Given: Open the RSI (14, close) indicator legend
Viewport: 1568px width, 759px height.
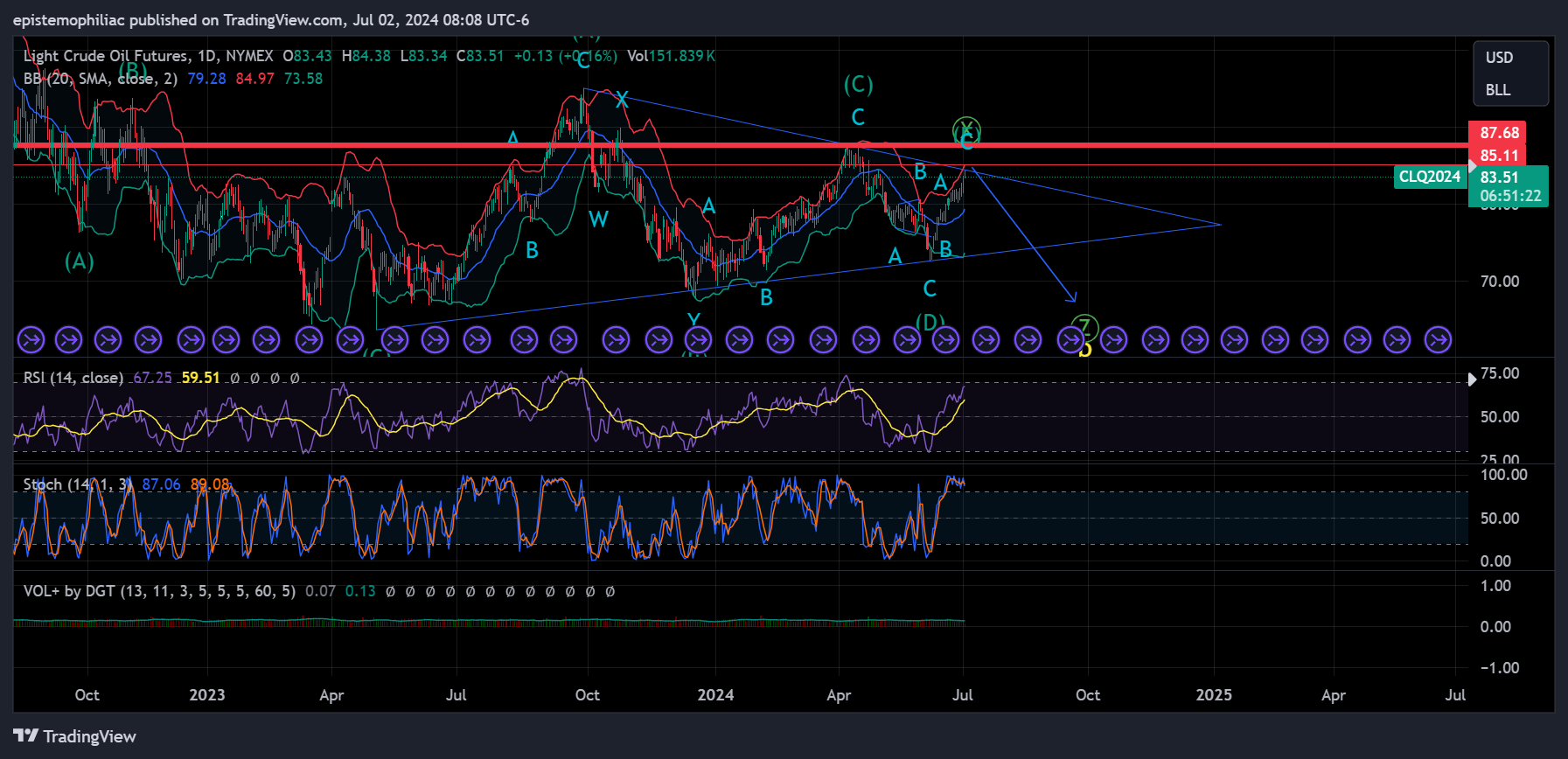Looking at the screenshot, I should [x=73, y=378].
